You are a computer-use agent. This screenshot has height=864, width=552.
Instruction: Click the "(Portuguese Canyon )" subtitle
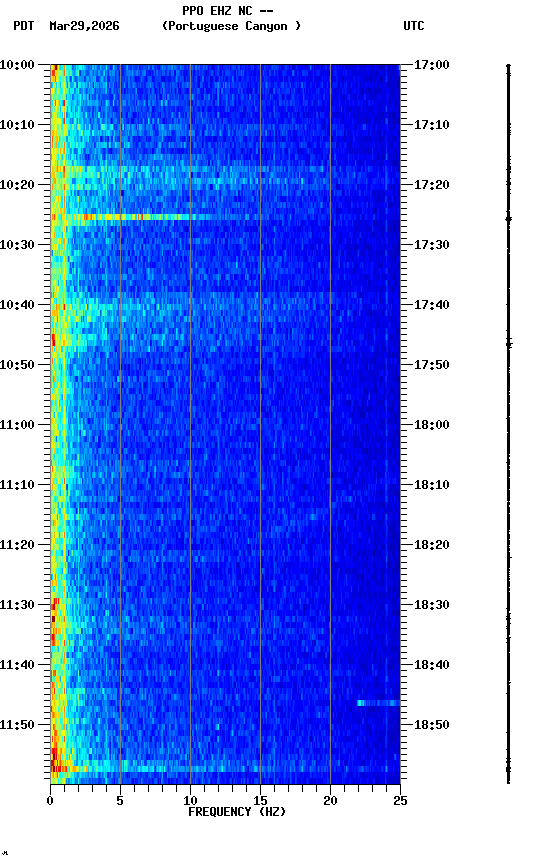pos(231,26)
